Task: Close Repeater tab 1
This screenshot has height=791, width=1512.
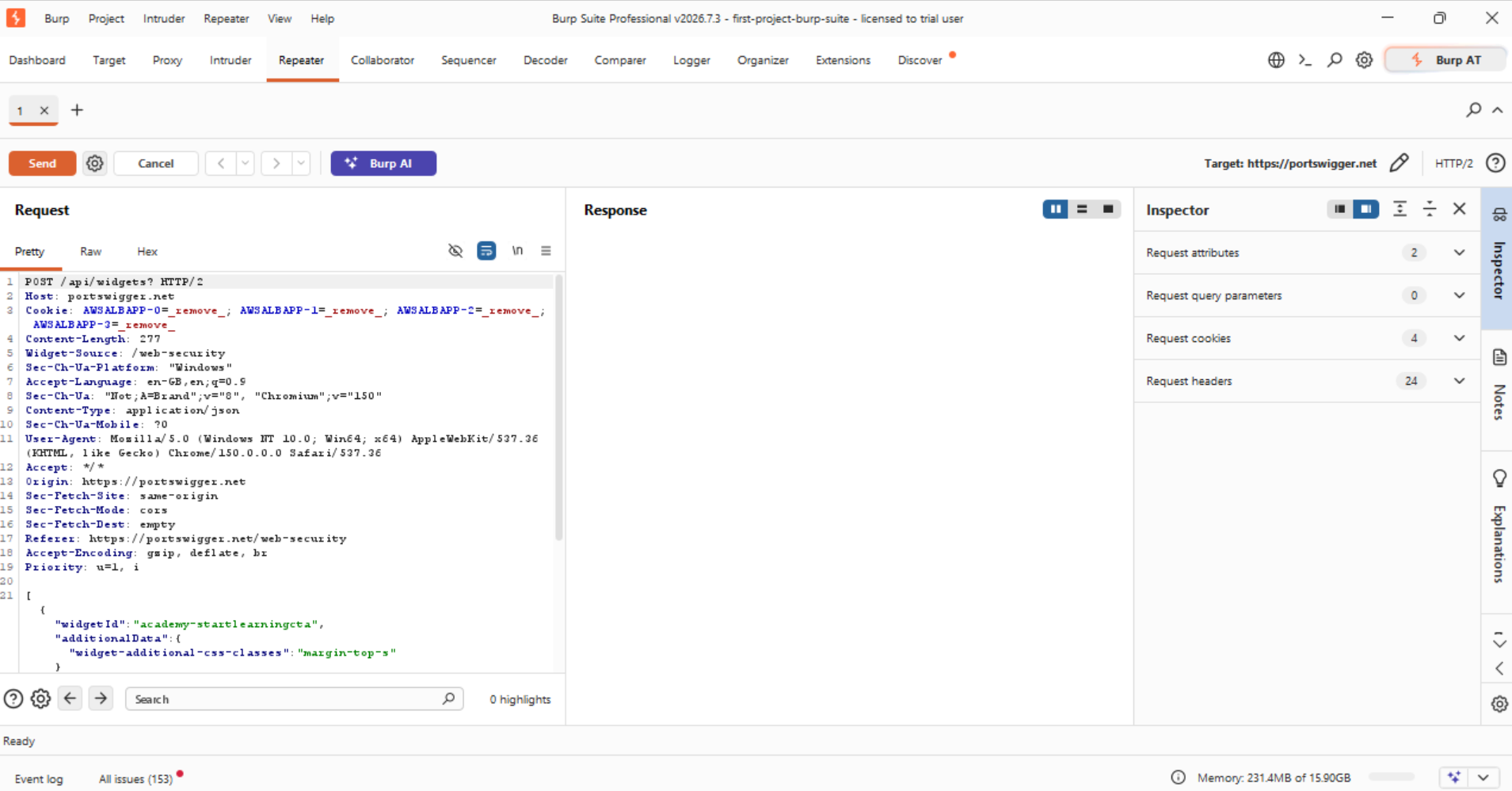Action: pos(44,111)
